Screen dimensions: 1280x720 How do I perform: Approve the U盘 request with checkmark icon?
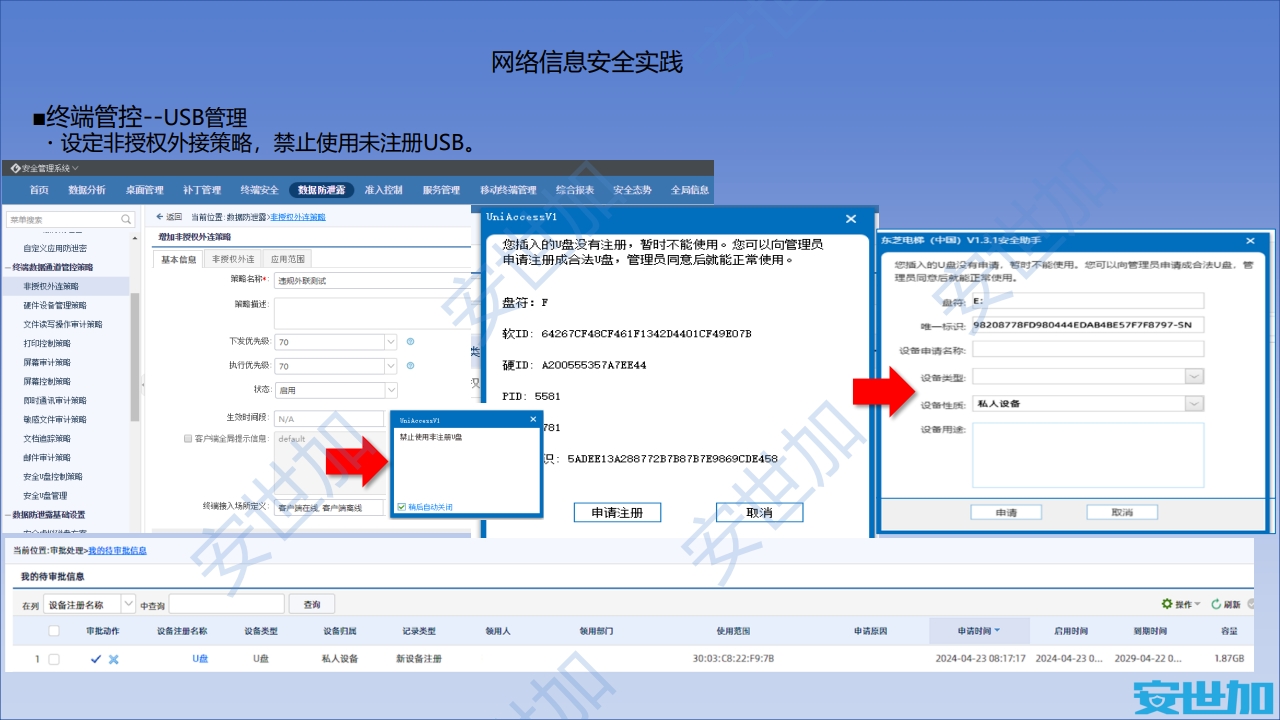point(96,659)
